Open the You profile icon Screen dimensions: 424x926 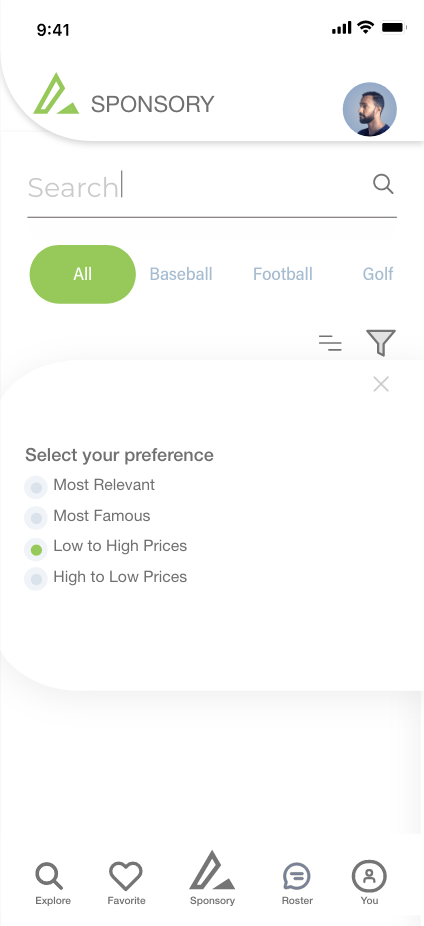click(369, 876)
